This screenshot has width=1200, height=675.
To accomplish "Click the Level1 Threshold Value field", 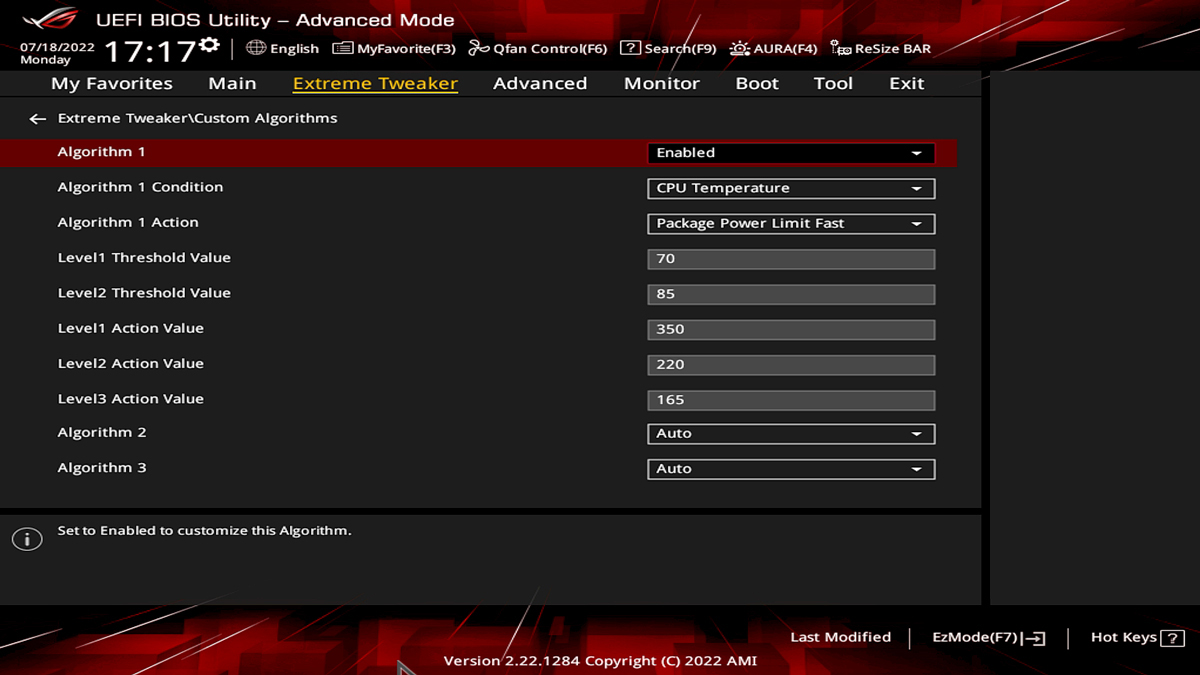I will [791, 259].
